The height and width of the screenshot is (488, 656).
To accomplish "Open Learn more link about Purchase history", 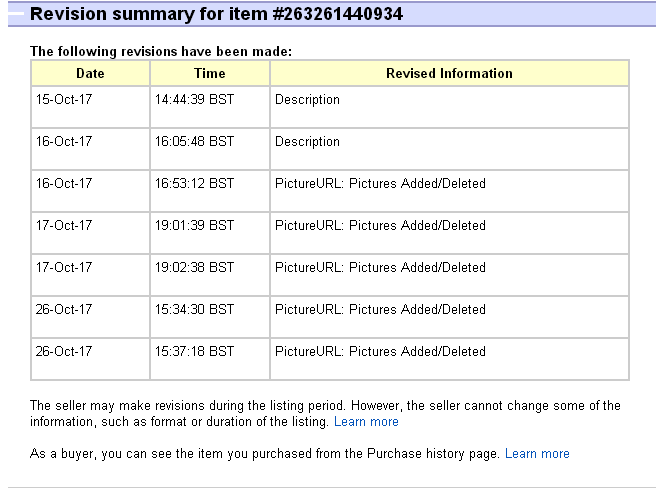I will (x=537, y=454).
